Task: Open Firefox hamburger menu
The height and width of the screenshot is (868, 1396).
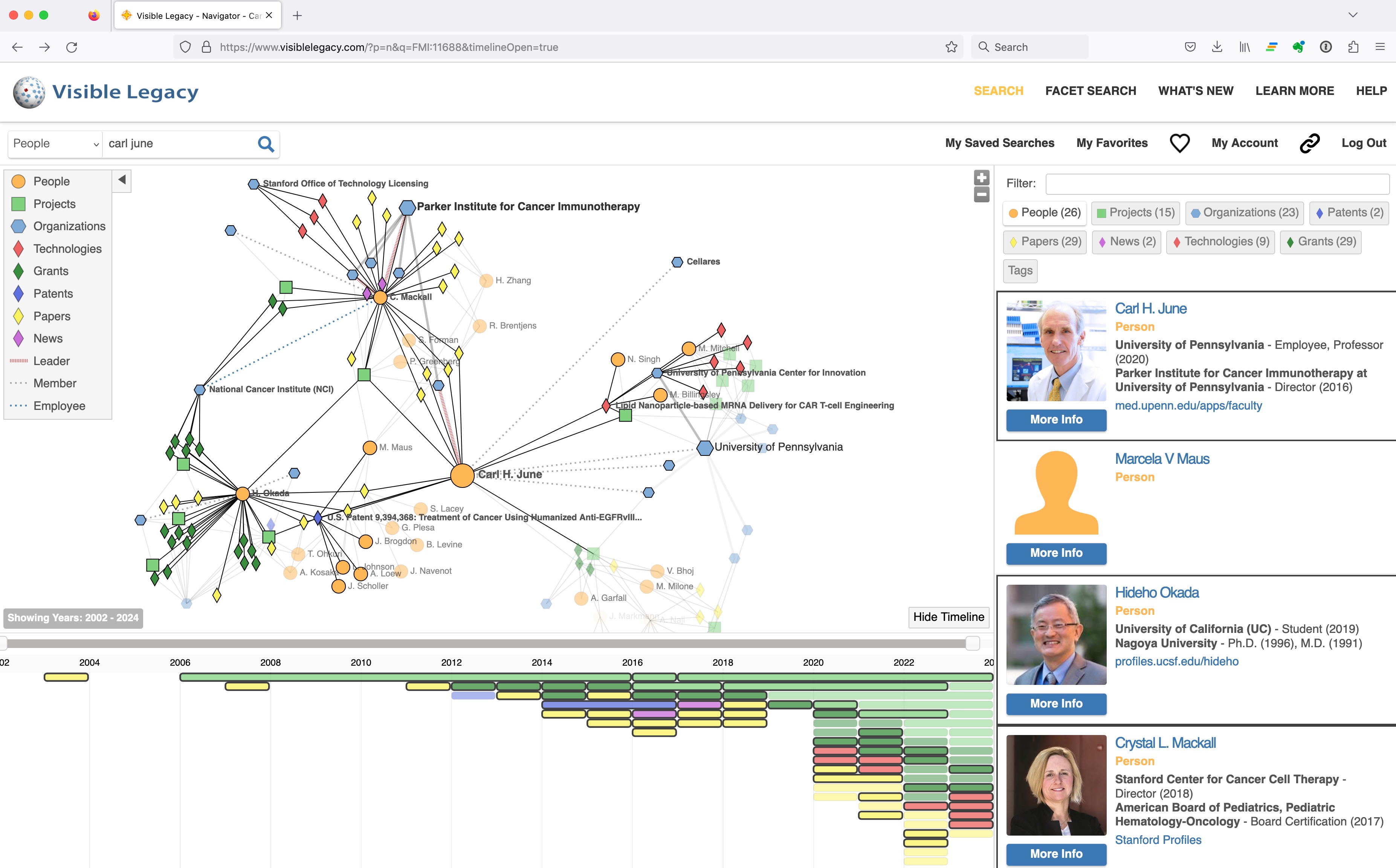Action: click(x=1380, y=47)
